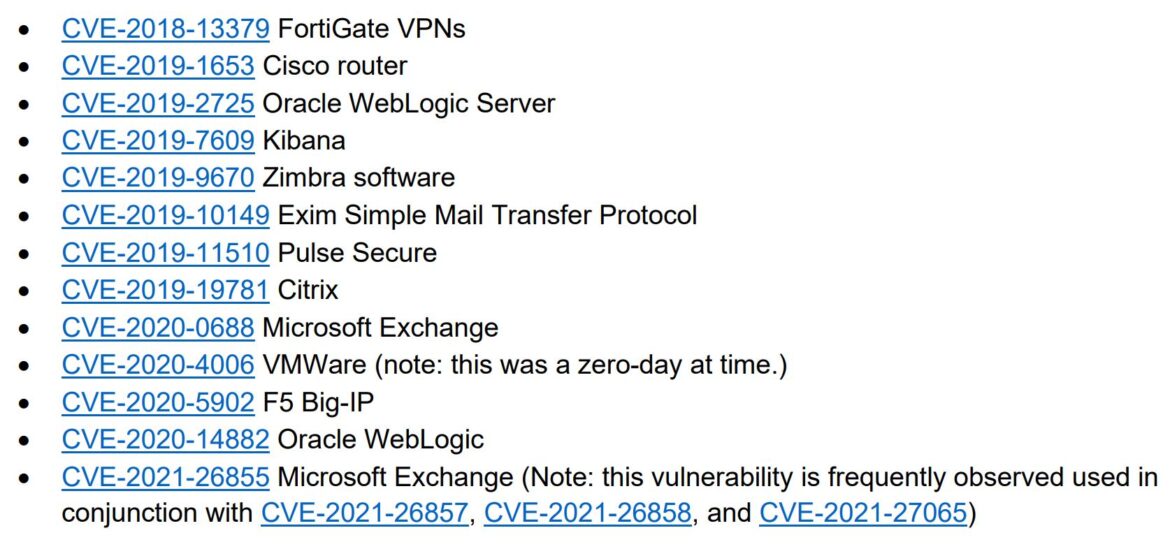
Task: Open the CVE-2019-7609 Kibana link
Action: click(x=157, y=140)
